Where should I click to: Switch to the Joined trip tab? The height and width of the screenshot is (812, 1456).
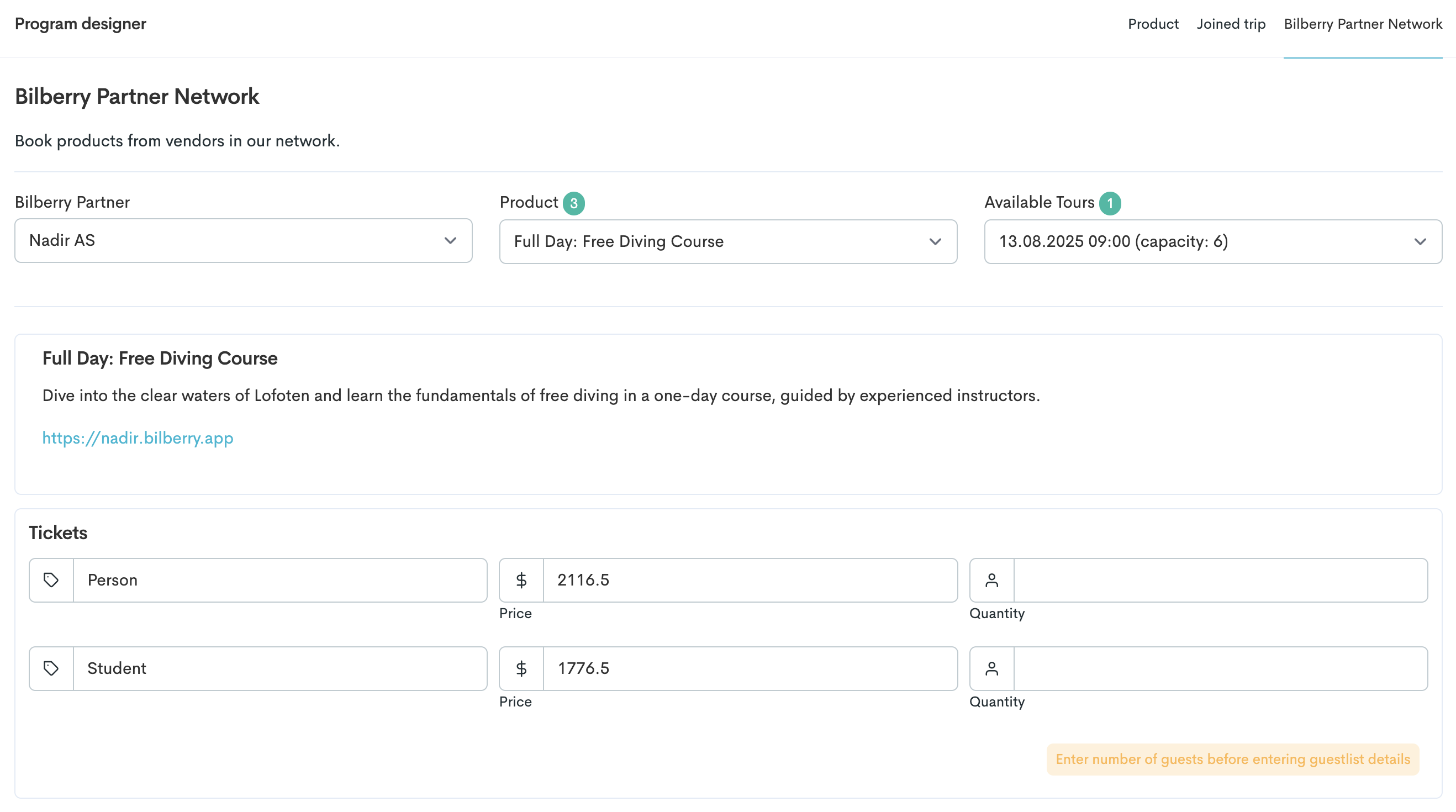point(1231,24)
